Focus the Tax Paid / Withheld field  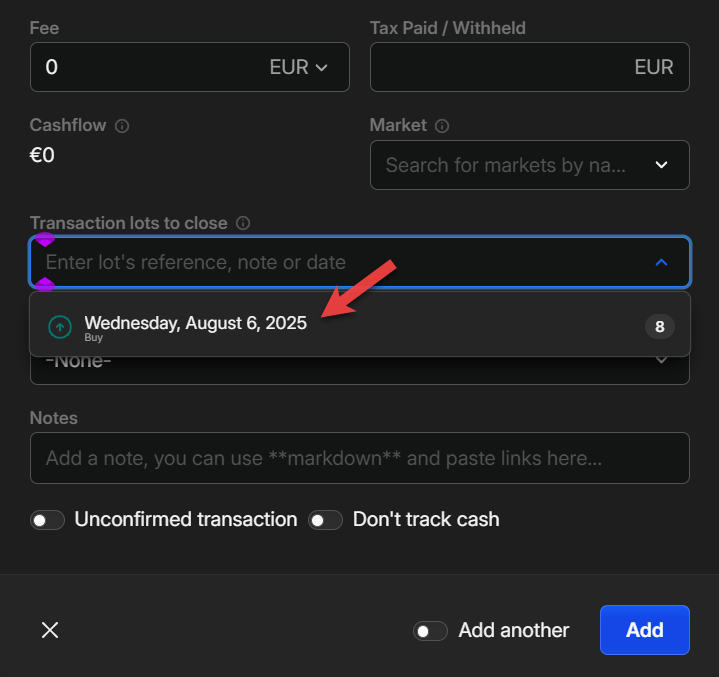[500, 68]
